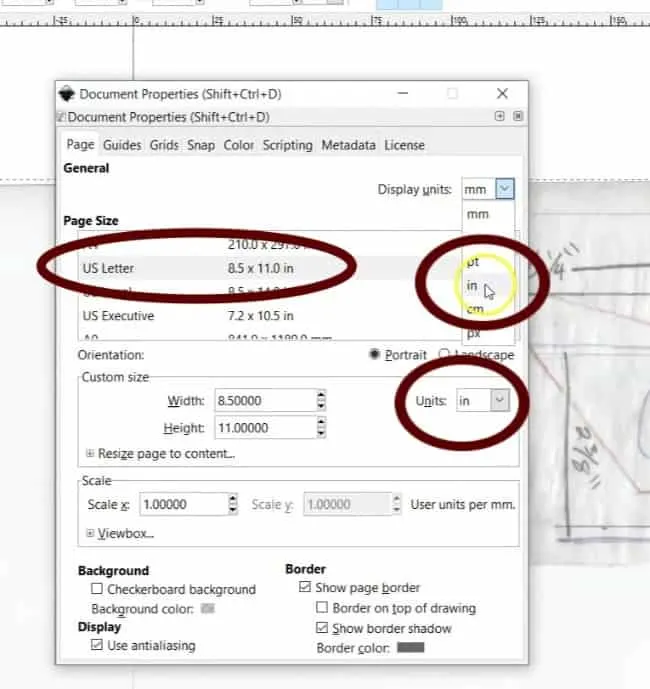This screenshot has width=650, height=689.
Task: Close the docked Document Properties panel
Action: coord(518,116)
